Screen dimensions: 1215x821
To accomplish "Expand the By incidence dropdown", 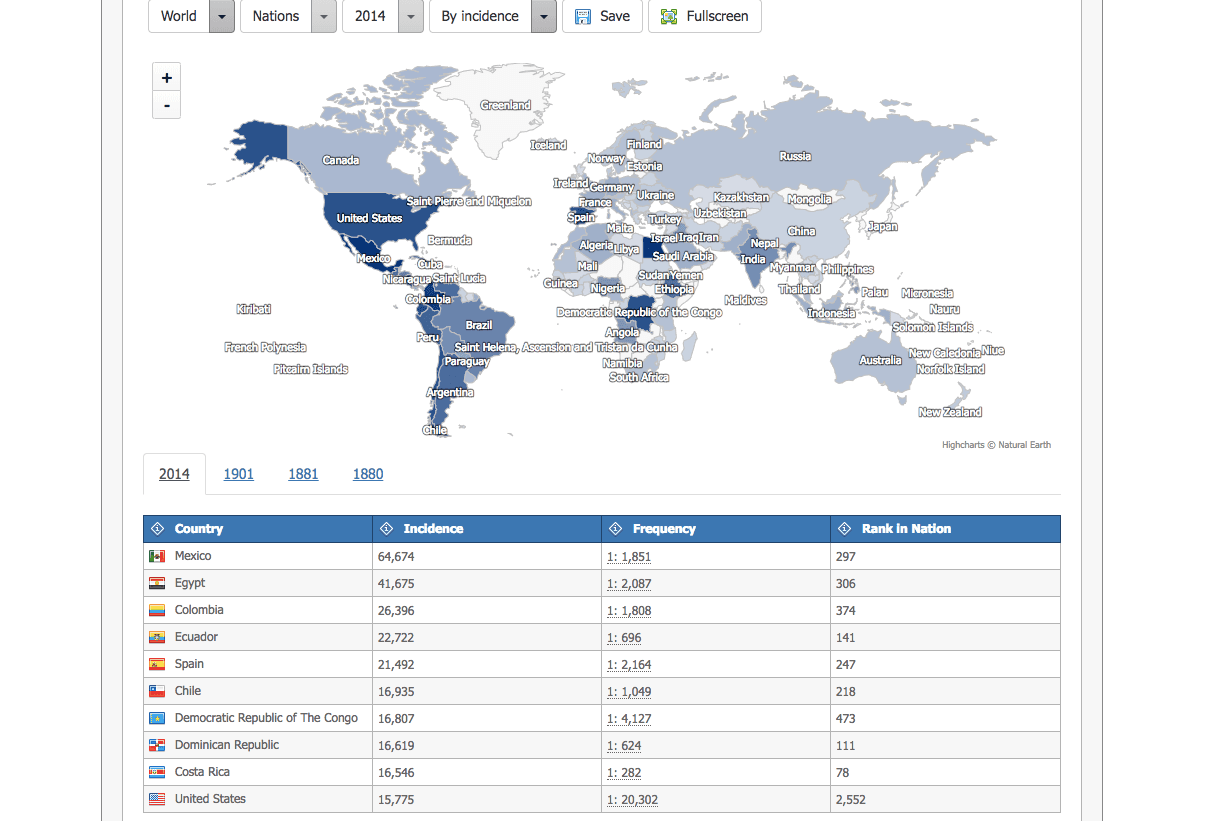I will 543,16.
